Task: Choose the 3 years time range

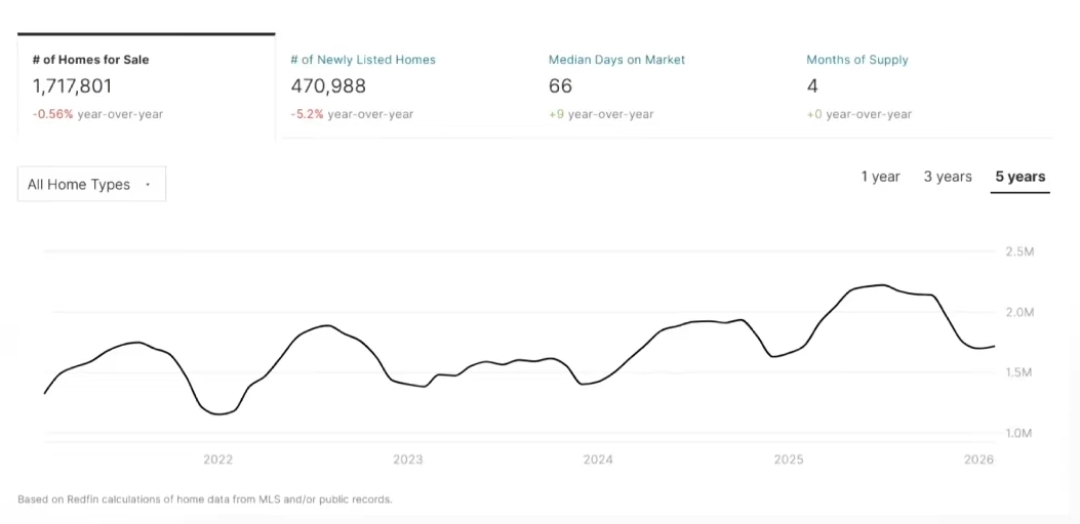Action: [x=947, y=177]
